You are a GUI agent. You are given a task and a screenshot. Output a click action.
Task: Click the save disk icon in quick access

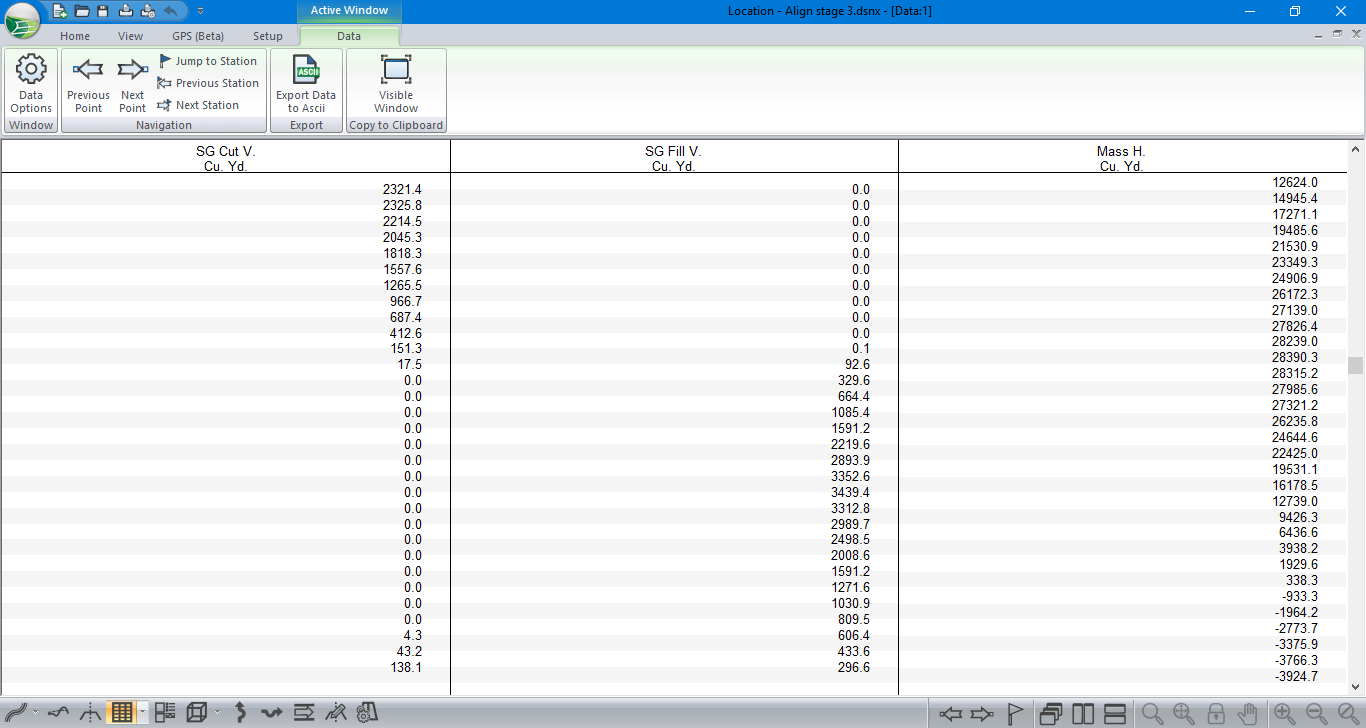coord(103,11)
